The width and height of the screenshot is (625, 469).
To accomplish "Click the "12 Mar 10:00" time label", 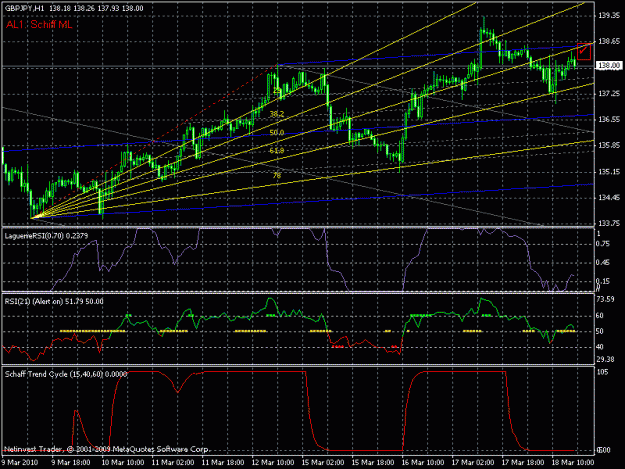I will (x=273, y=463).
